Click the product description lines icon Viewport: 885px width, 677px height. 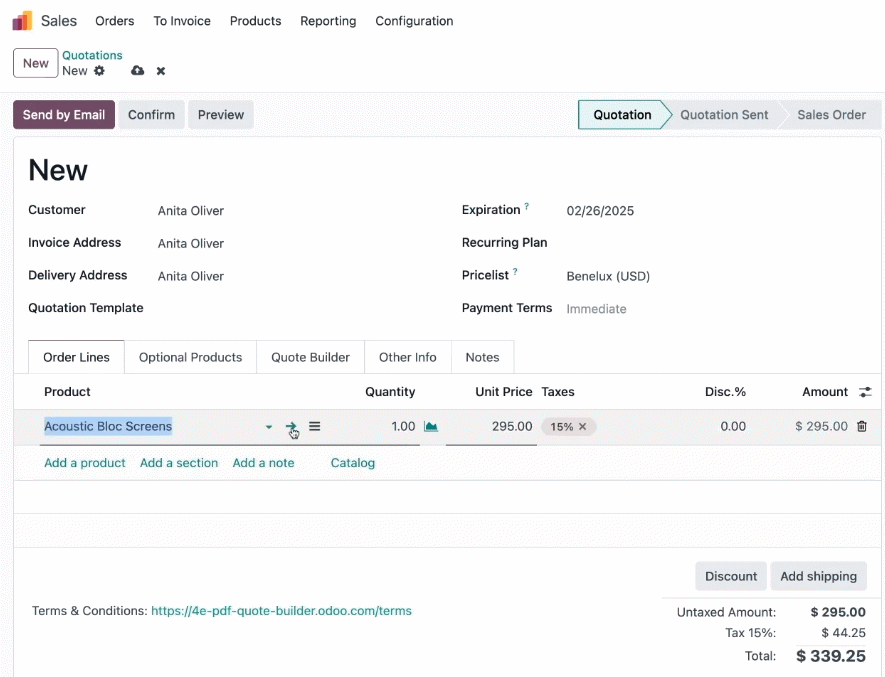click(x=314, y=426)
